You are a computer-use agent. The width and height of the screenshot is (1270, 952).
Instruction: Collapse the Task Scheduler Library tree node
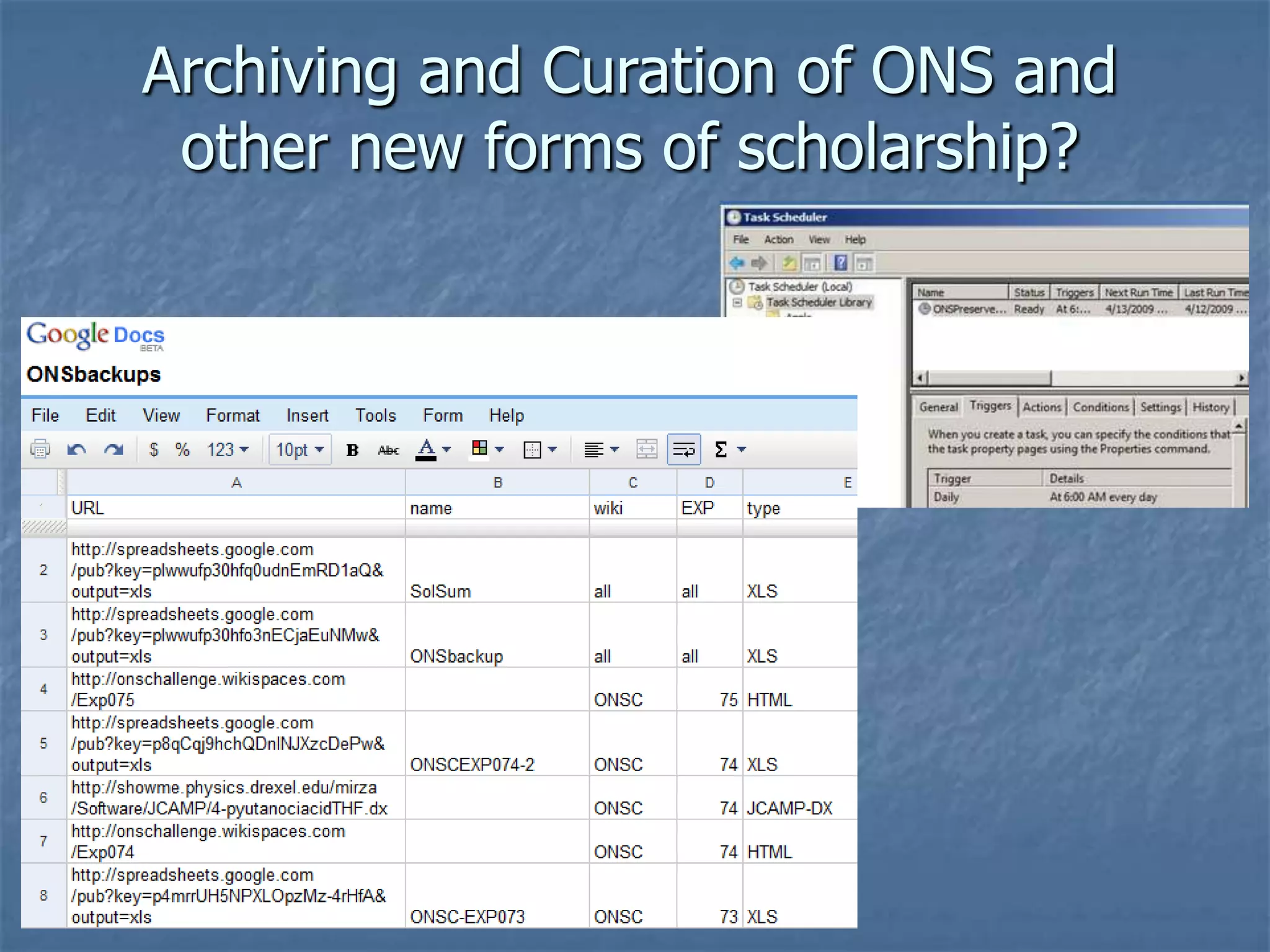pyautogui.click(x=737, y=302)
